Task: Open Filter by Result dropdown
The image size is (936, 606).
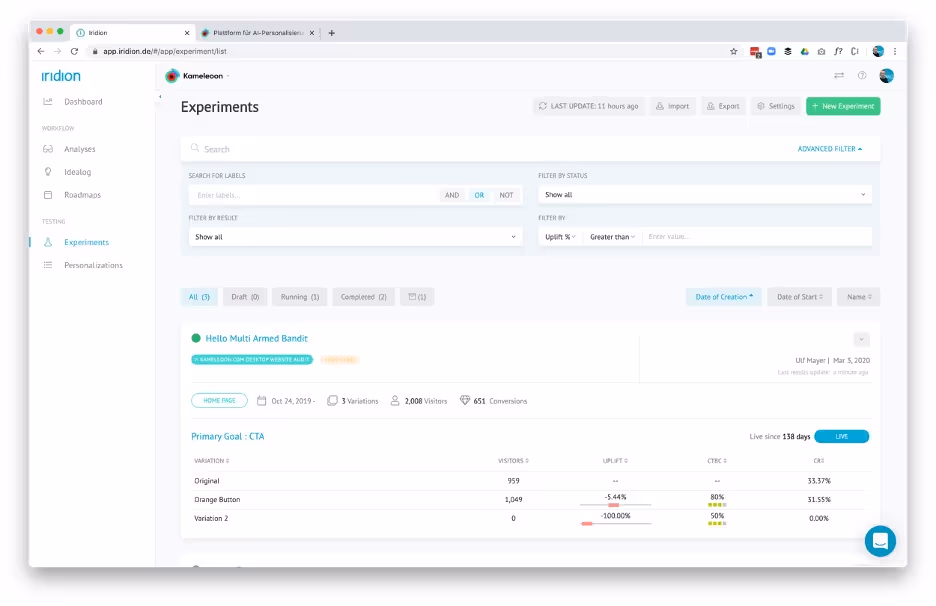Action: pyautogui.click(x=355, y=237)
